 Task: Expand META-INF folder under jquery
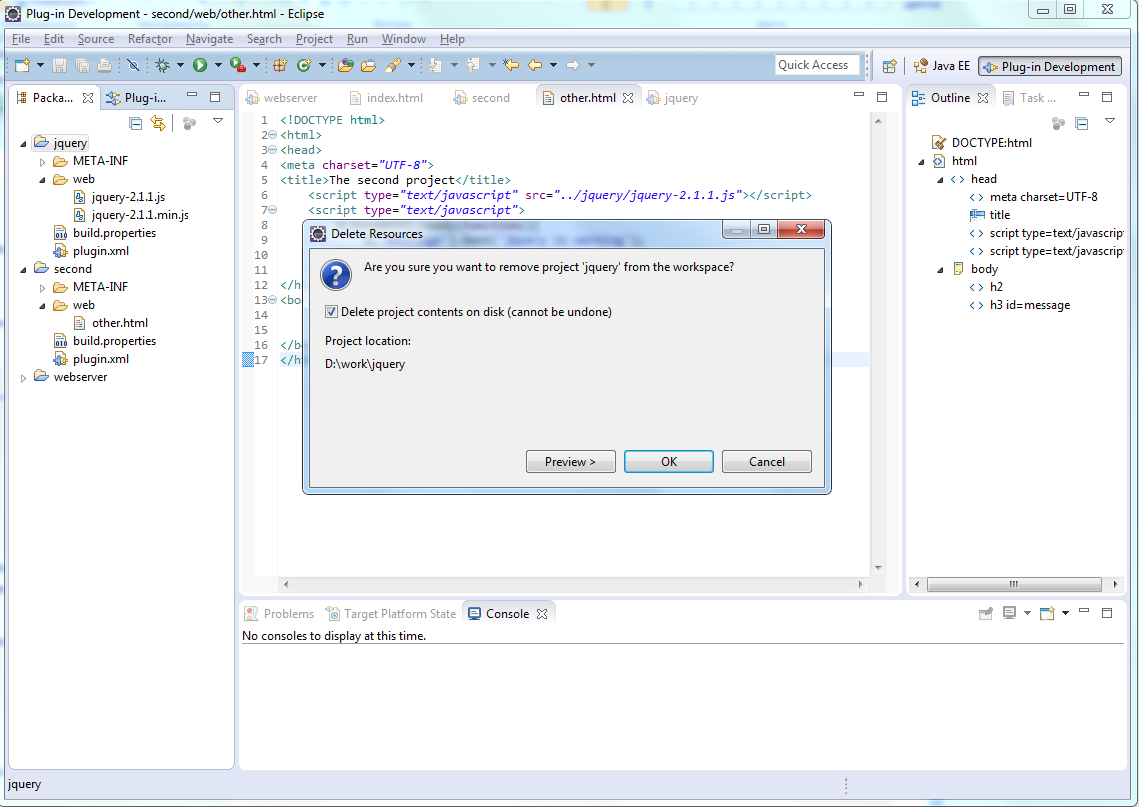tap(42, 161)
